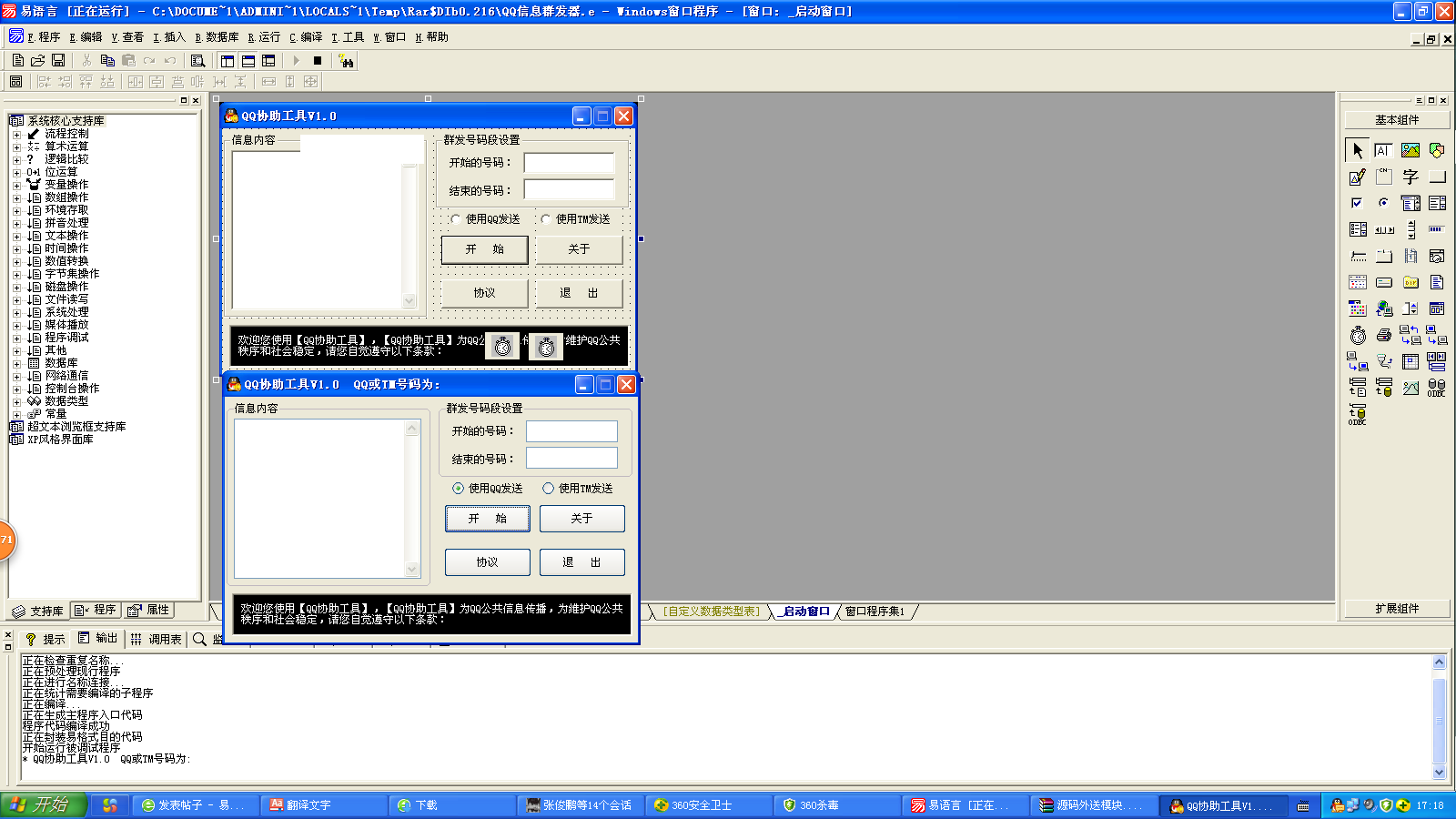Click the Open folder toolbar icon
The width and height of the screenshot is (1456, 819).
pos(37,60)
